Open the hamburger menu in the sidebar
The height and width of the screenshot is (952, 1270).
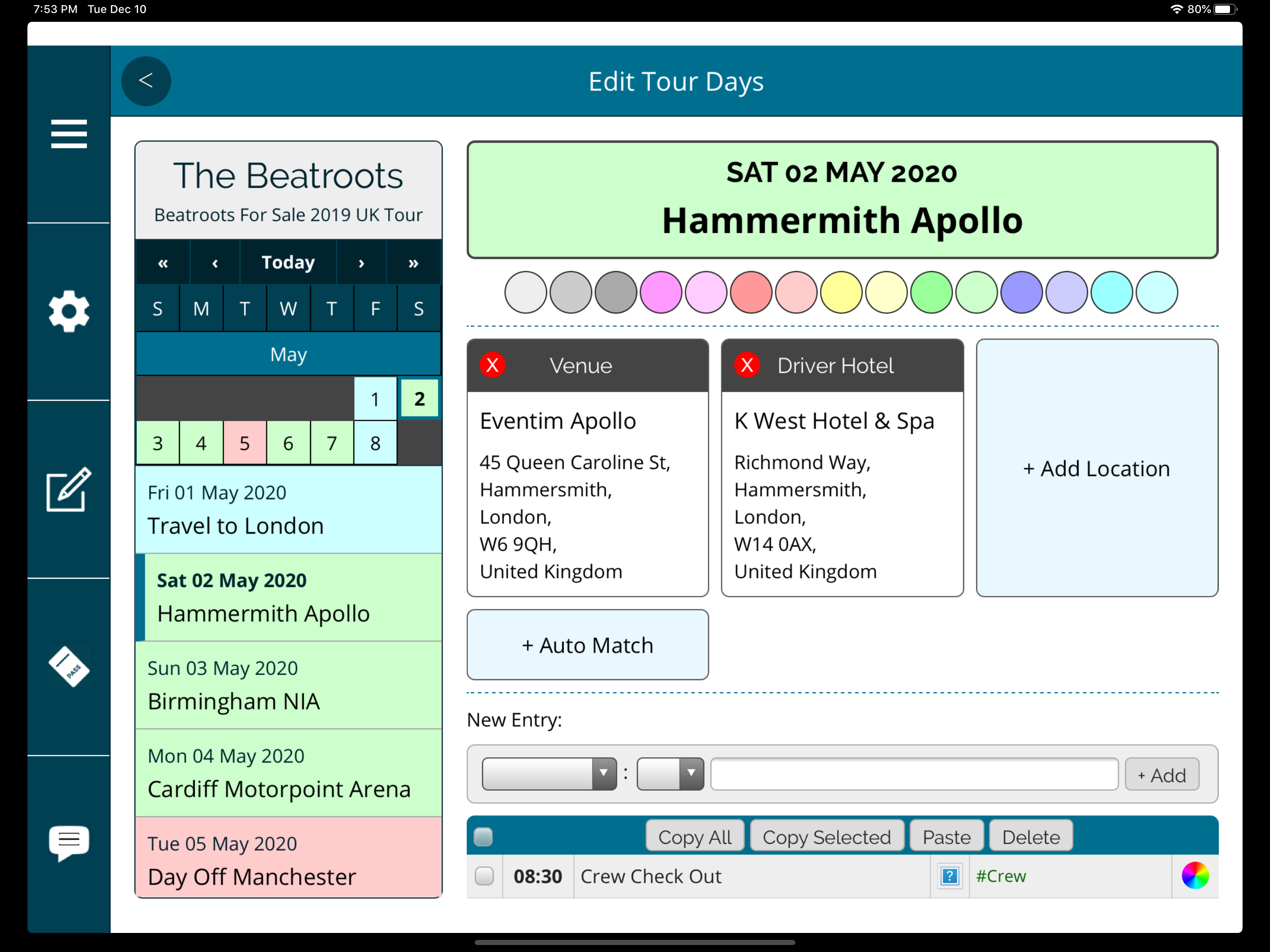coord(69,134)
